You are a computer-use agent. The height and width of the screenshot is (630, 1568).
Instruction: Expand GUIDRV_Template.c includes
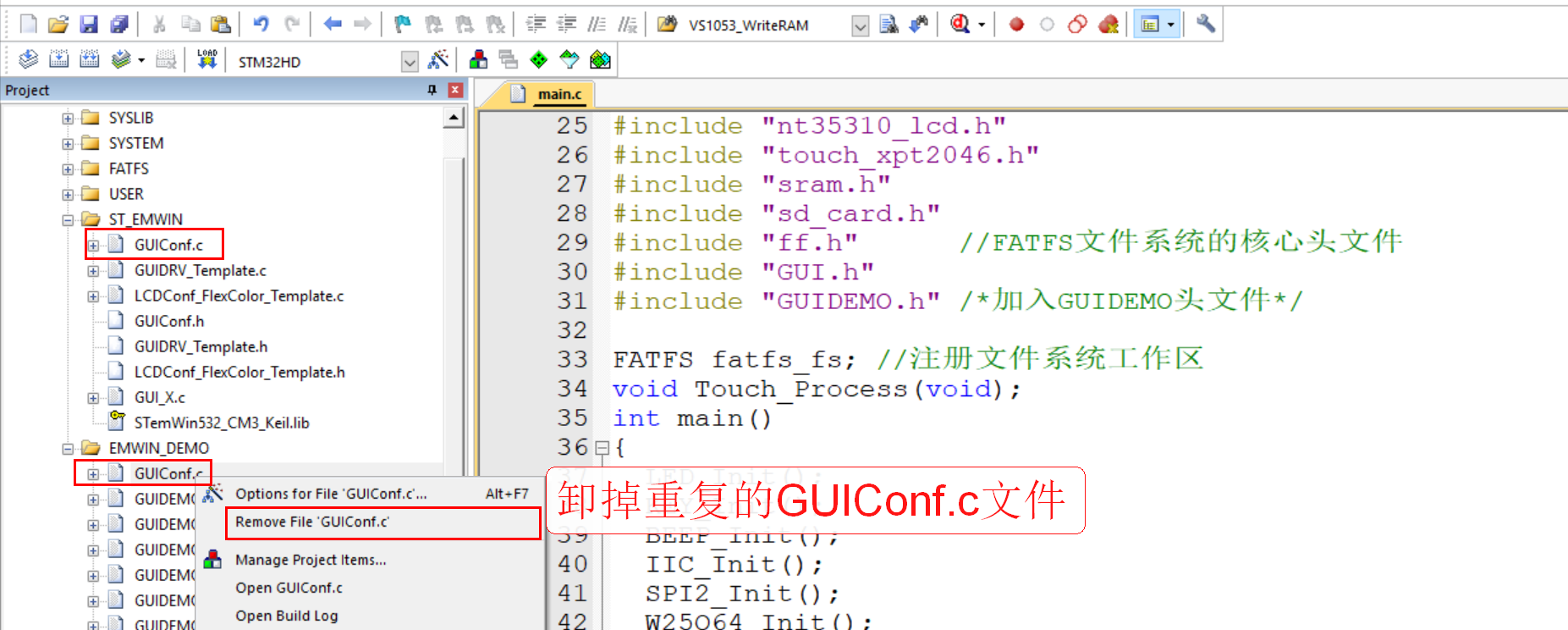tap(93, 271)
